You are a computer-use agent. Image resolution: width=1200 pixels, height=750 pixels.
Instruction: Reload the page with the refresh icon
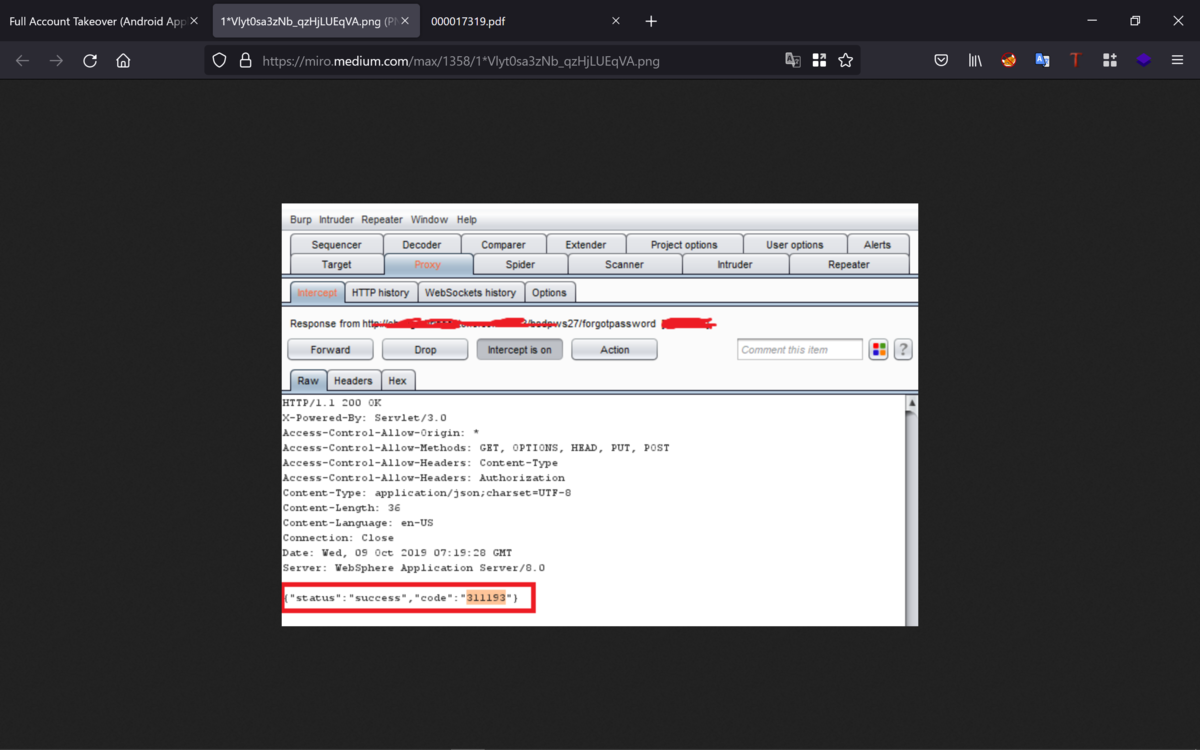pyautogui.click(x=90, y=61)
